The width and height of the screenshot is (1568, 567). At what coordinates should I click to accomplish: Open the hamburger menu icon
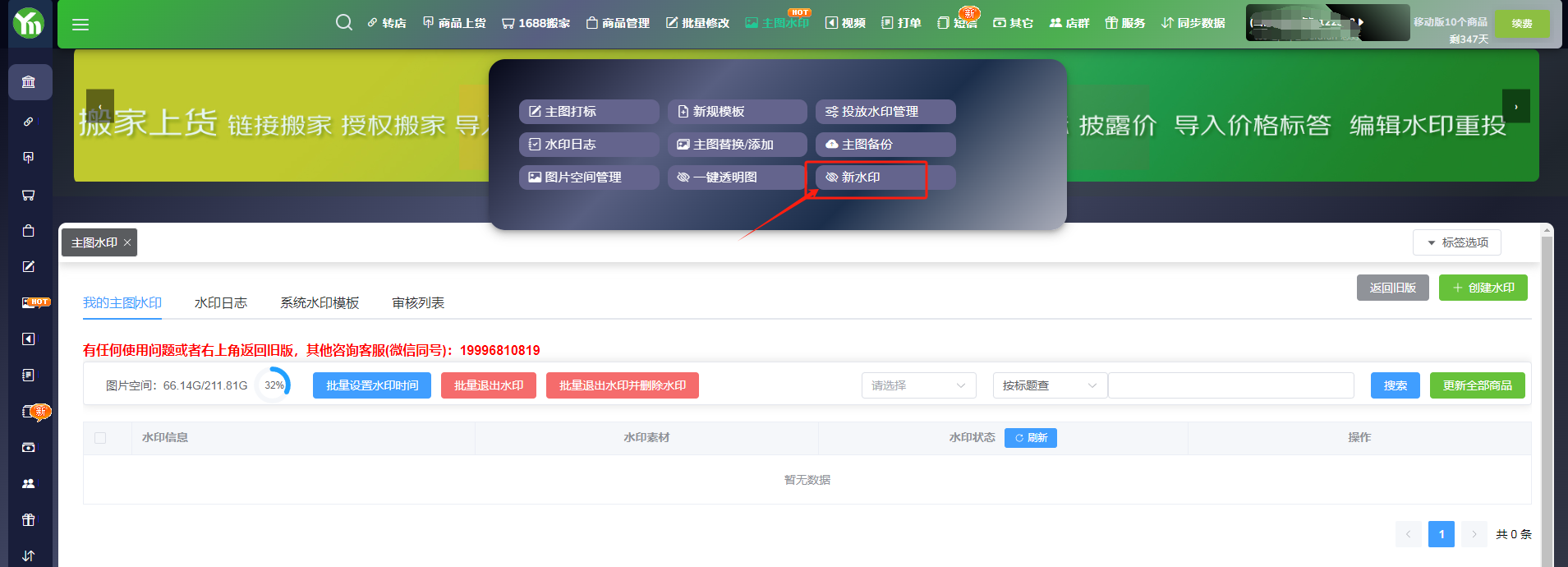(x=80, y=25)
